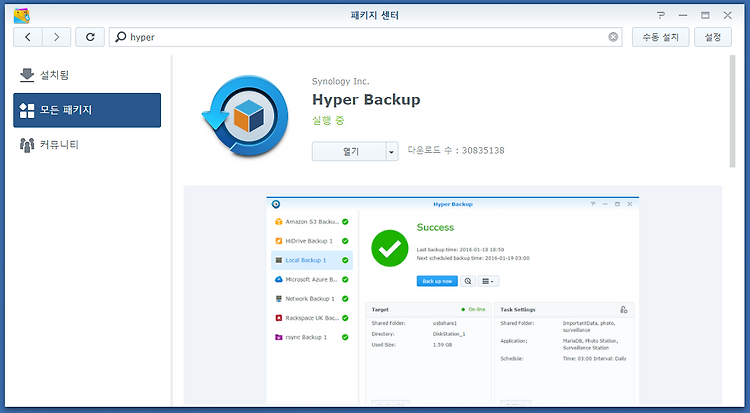This screenshot has width=750, height=413.
Task: Go back with the left arrow button
Action: 28,37
